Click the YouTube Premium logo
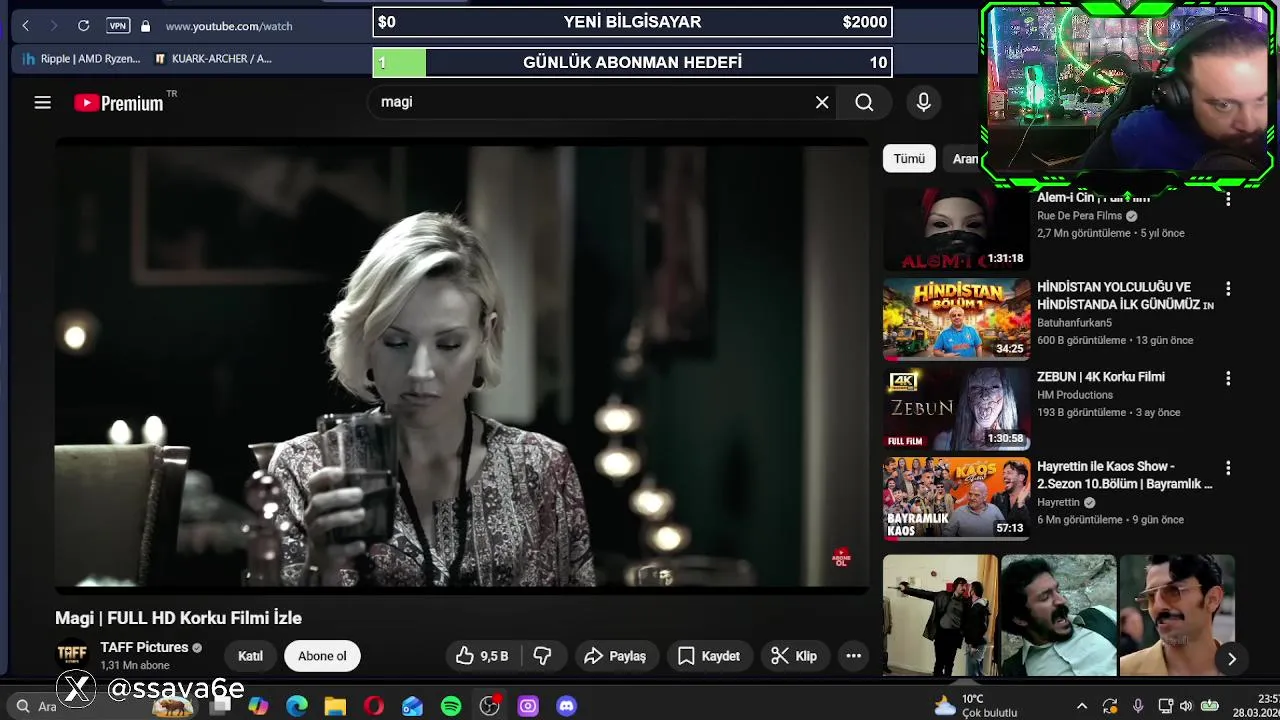This screenshot has width=1280, height=720. click(x=118, y=103)
